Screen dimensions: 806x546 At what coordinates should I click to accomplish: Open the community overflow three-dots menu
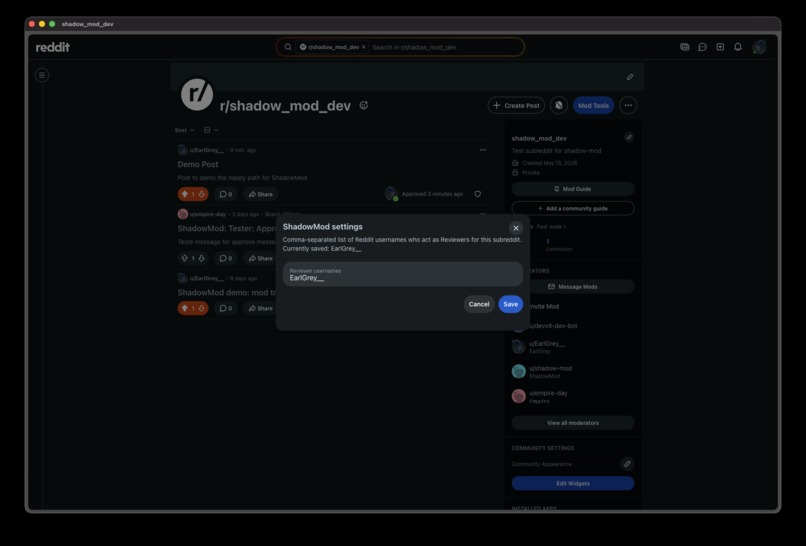(628, 105)
